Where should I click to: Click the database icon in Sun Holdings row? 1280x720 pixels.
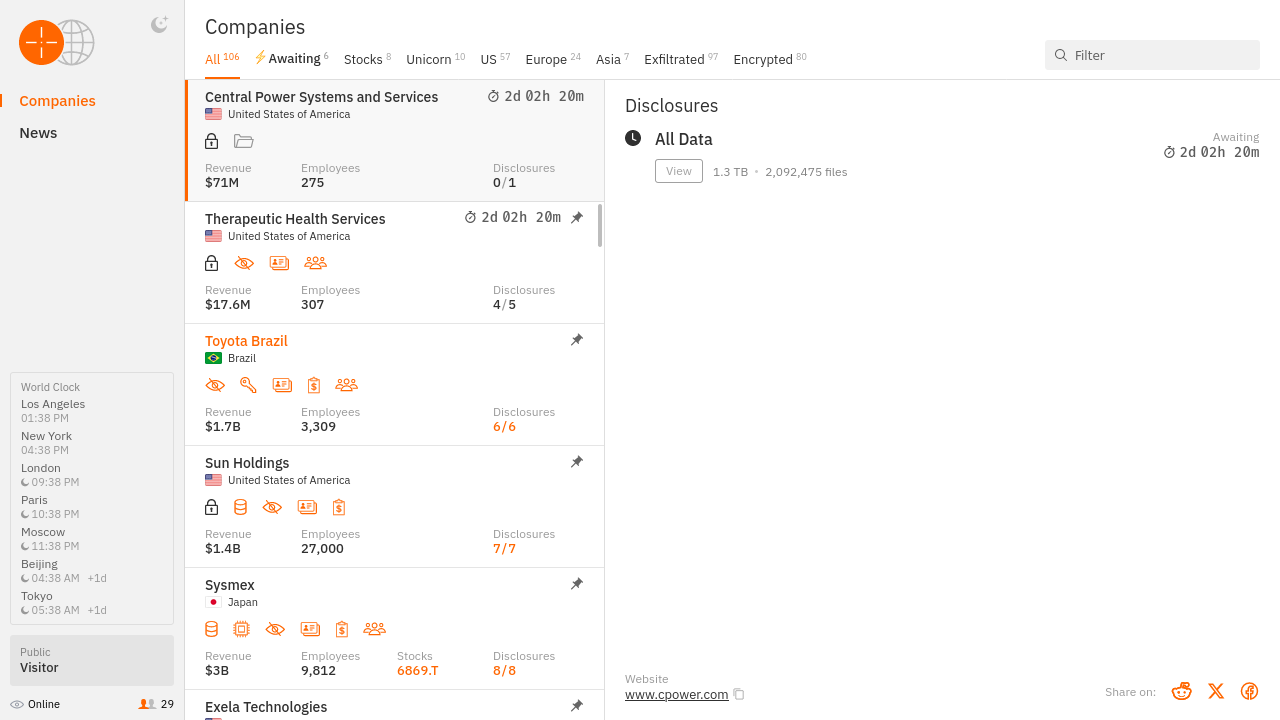[x=240, y=507]
